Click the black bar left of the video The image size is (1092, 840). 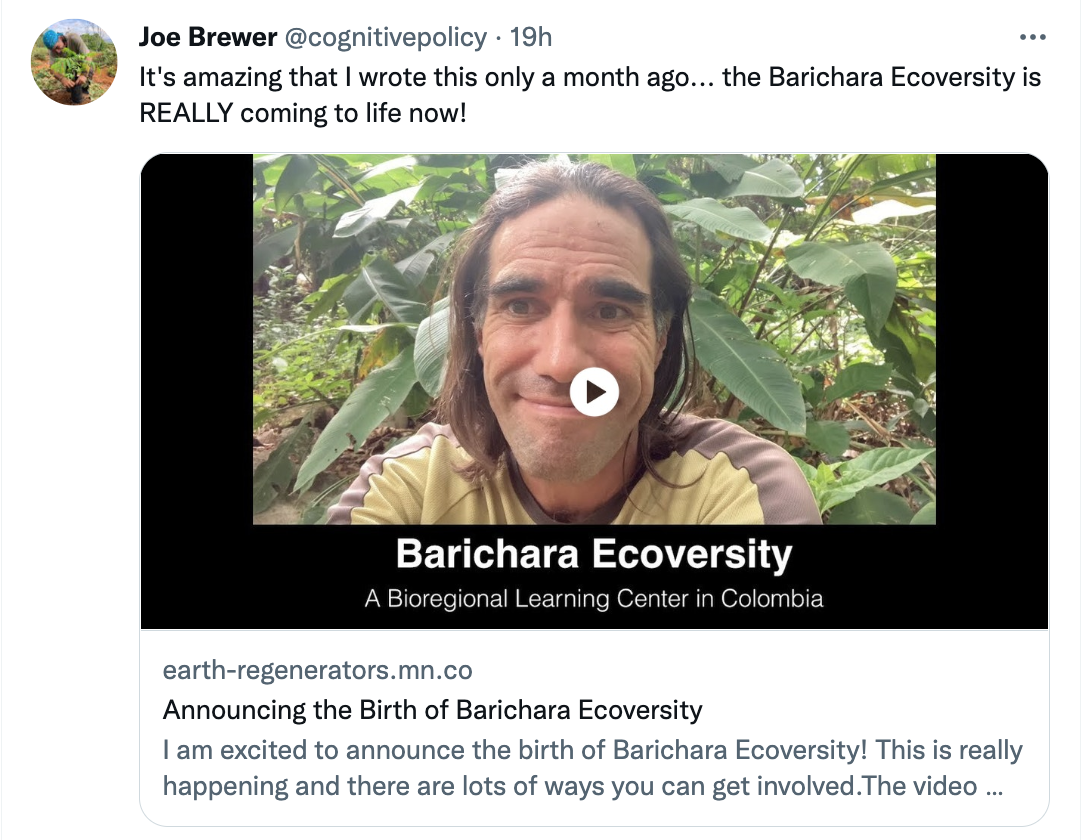point(196,340)
